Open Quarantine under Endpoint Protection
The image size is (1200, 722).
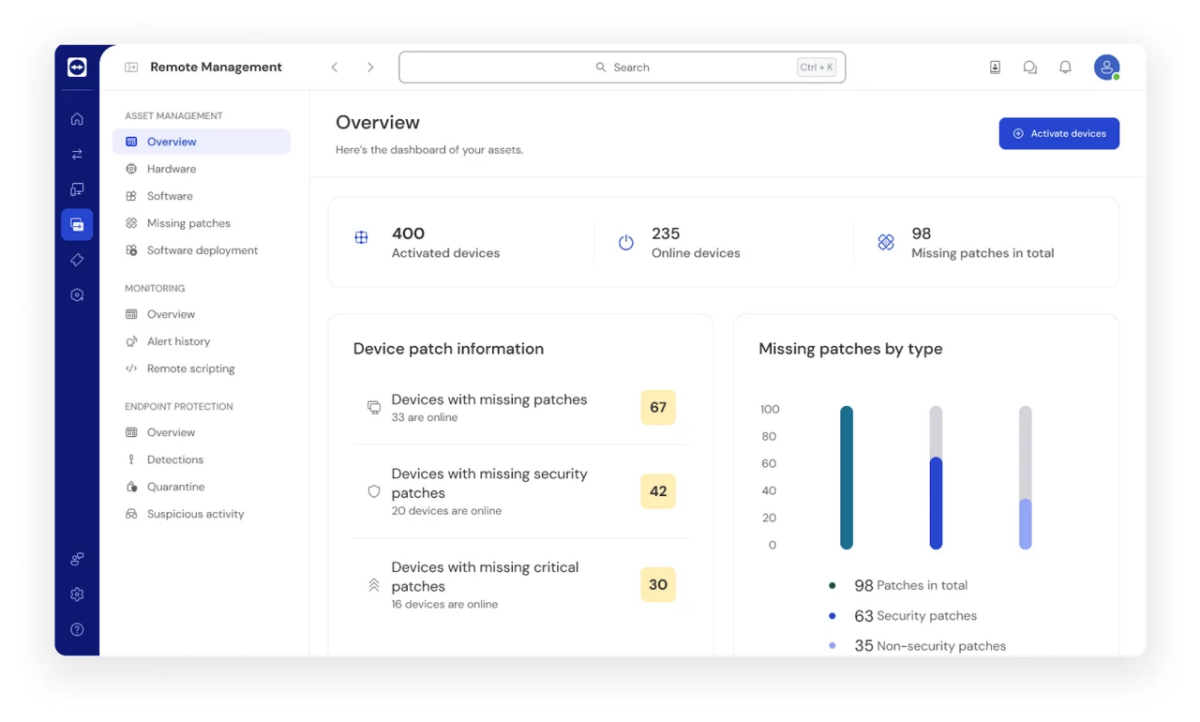(x=175, y=487)
